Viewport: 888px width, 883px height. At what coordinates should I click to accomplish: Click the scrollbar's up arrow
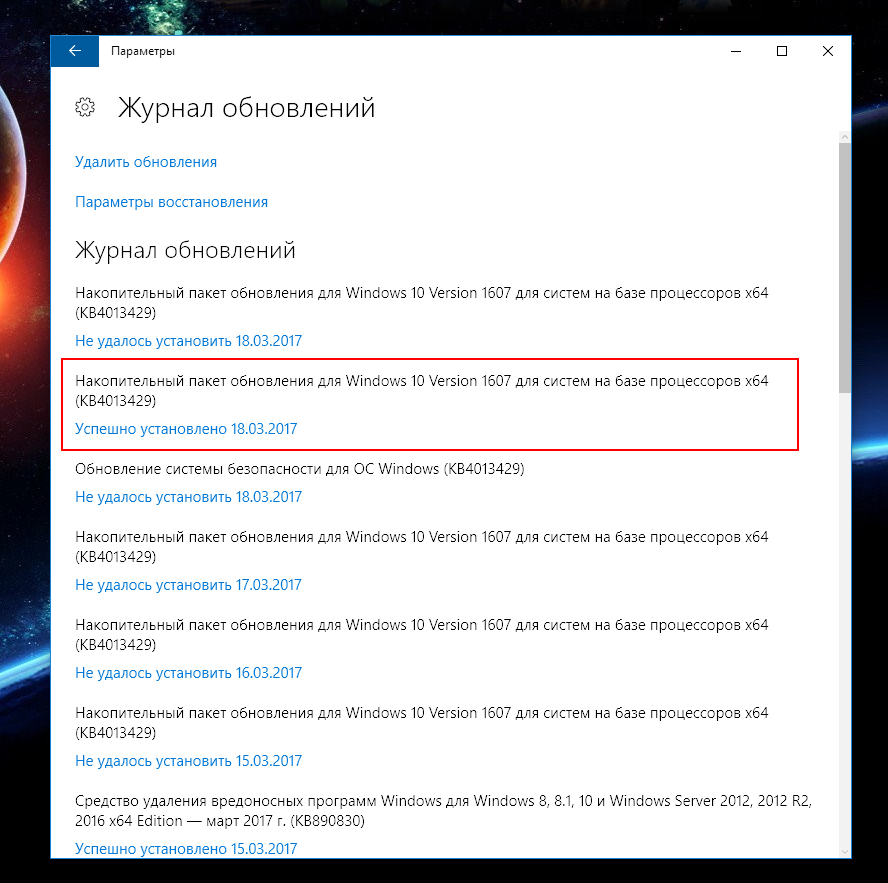(x=844, y=134)
